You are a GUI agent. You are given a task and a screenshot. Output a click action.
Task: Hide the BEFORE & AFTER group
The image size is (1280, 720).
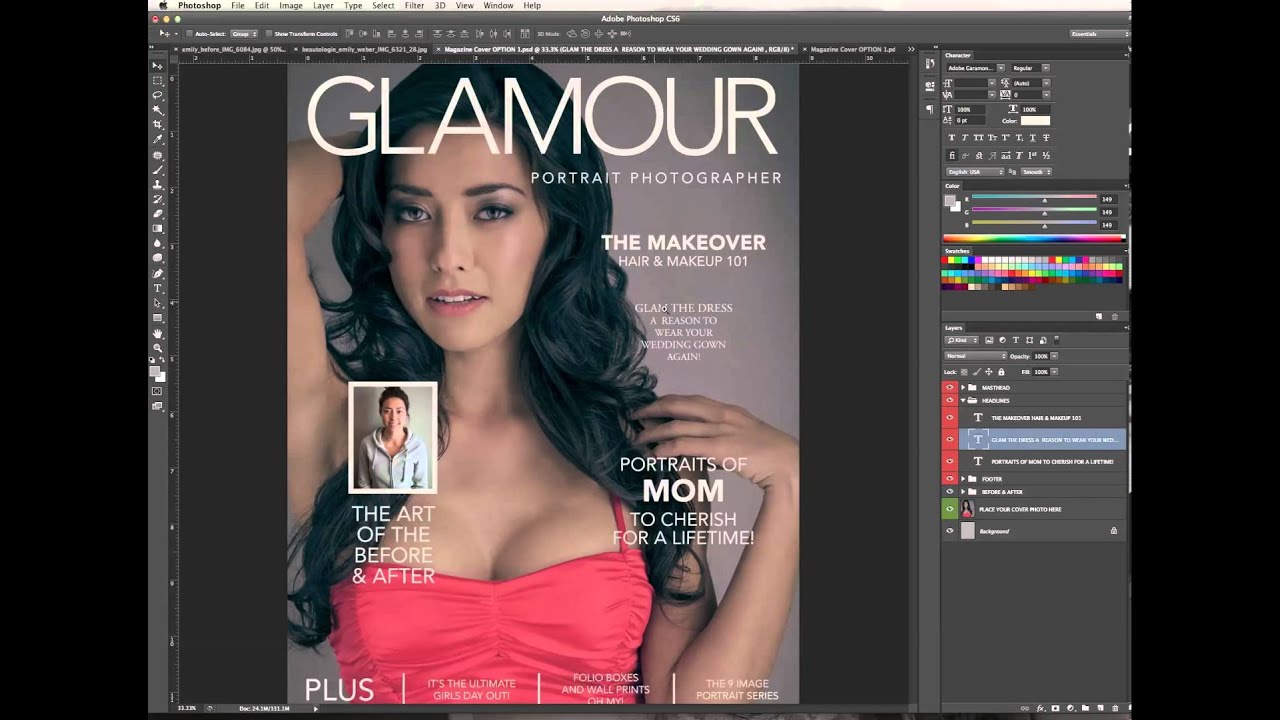coord(950,492)
